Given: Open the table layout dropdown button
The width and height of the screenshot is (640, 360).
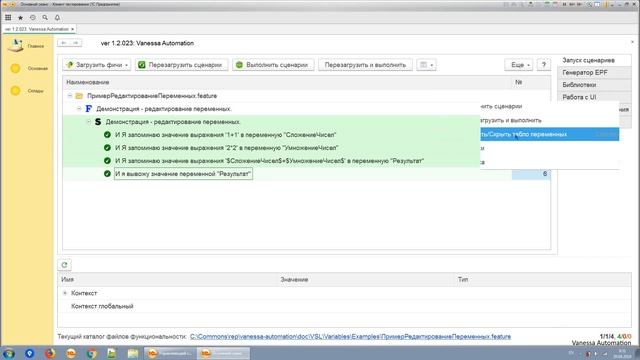Looking at the screenshot, I should coord(426,65).
